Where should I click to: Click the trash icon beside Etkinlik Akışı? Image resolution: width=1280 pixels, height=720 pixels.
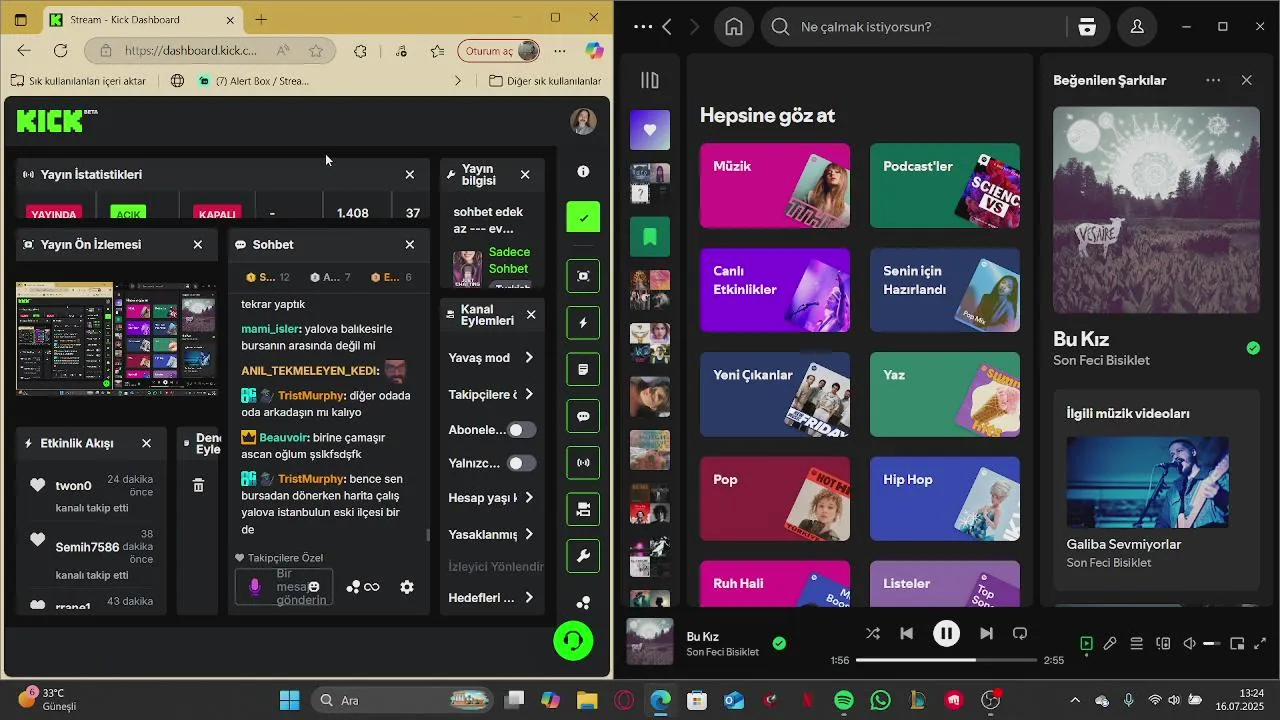pyautogui.click(x=198, y=485)
